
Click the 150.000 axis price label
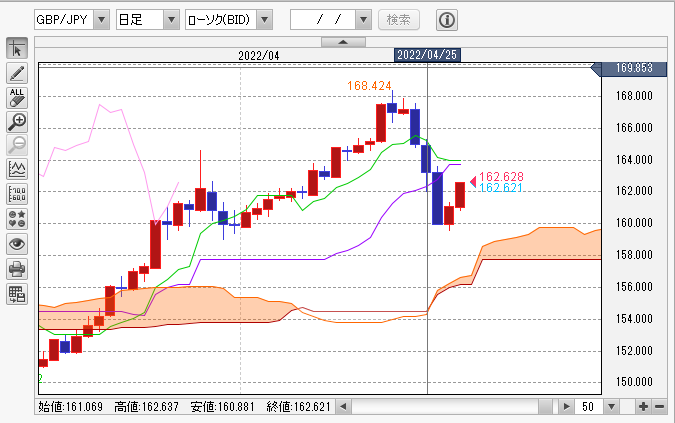click(x=634, y=382)
